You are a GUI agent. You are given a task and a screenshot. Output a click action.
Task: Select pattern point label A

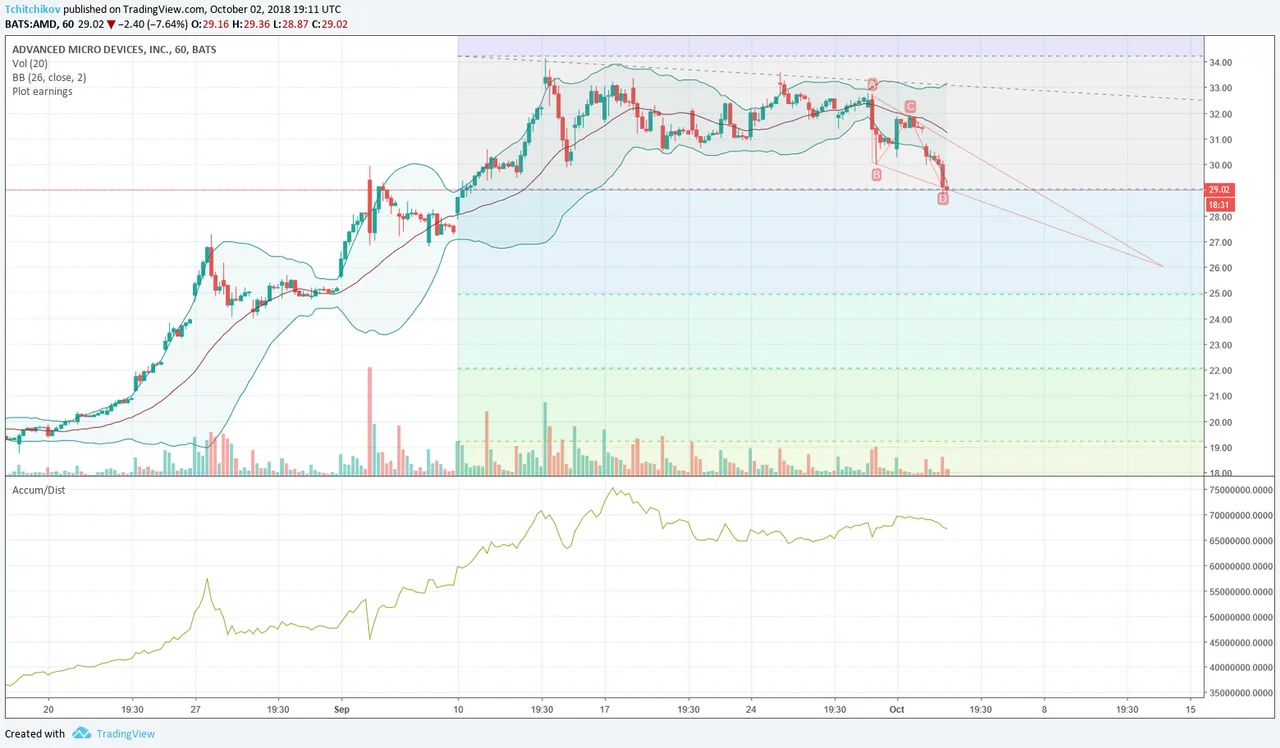[872, 84]
